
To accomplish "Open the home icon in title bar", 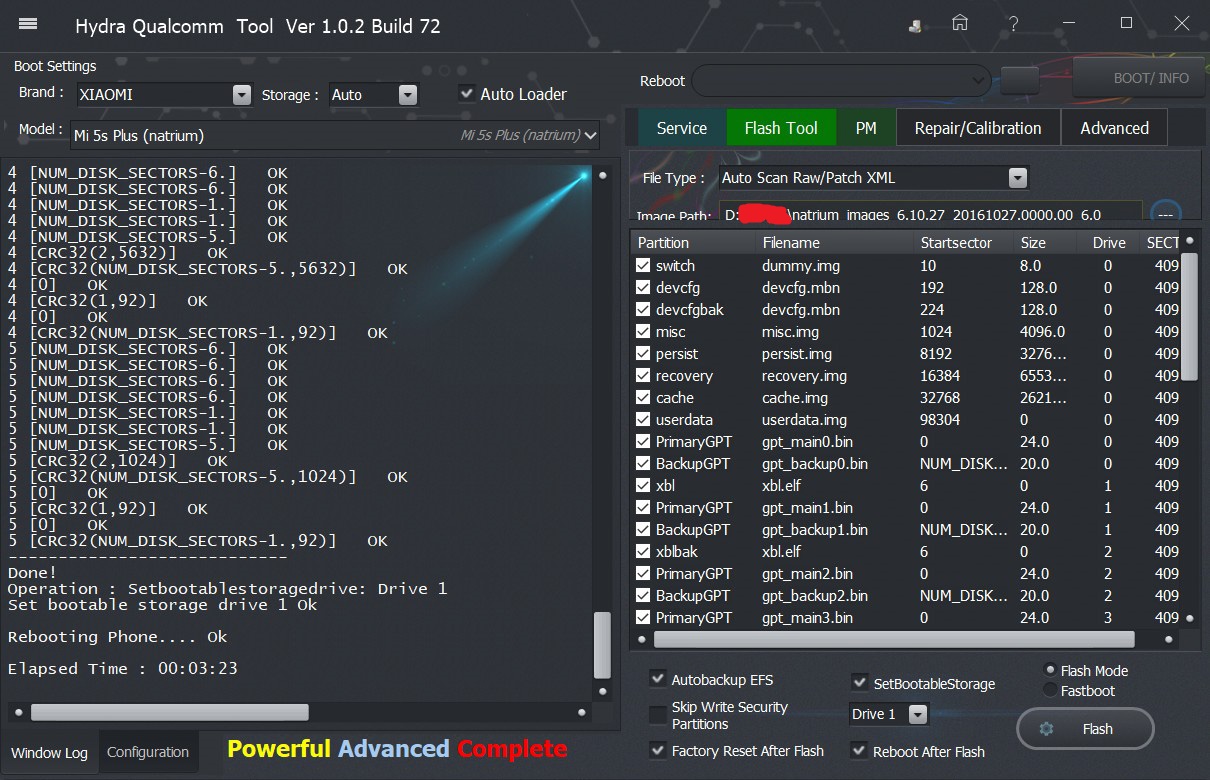I will pyautogui.click(x=960, y=23).
